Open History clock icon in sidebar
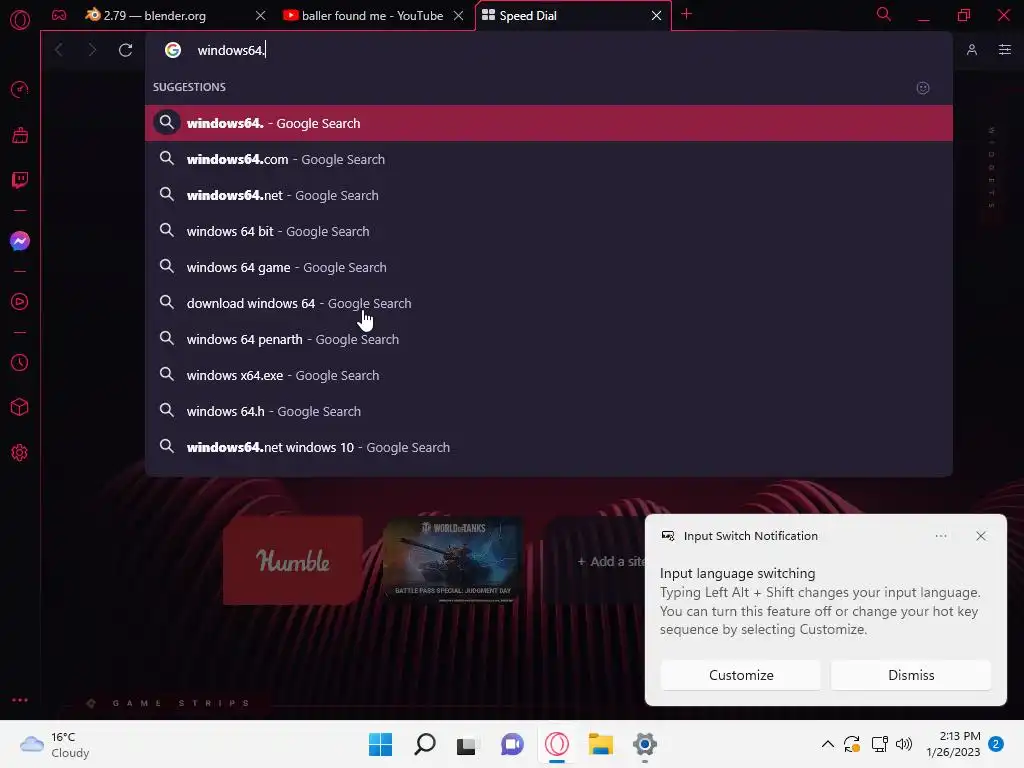This screenshot has width=1024, height=768. [20, 362]
